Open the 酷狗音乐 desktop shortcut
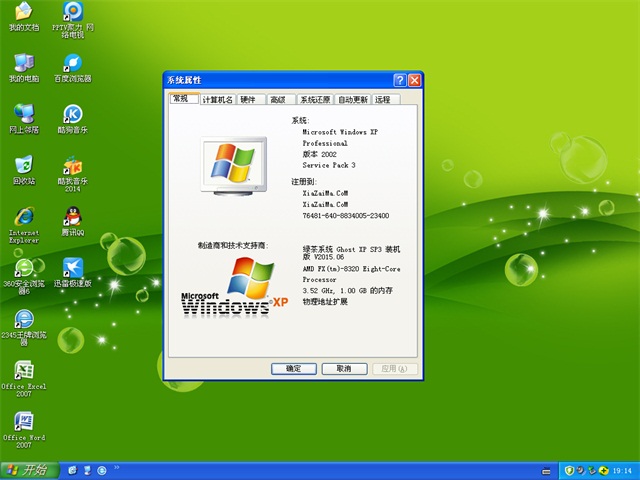Screen dimensions: 640x480 tap(72, 114)
